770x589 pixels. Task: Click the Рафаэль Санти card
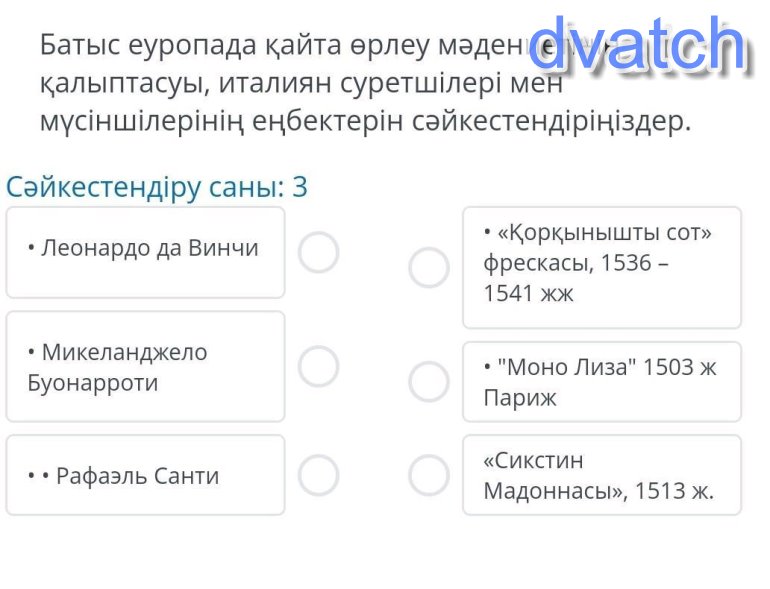click(x=145, y=475)
